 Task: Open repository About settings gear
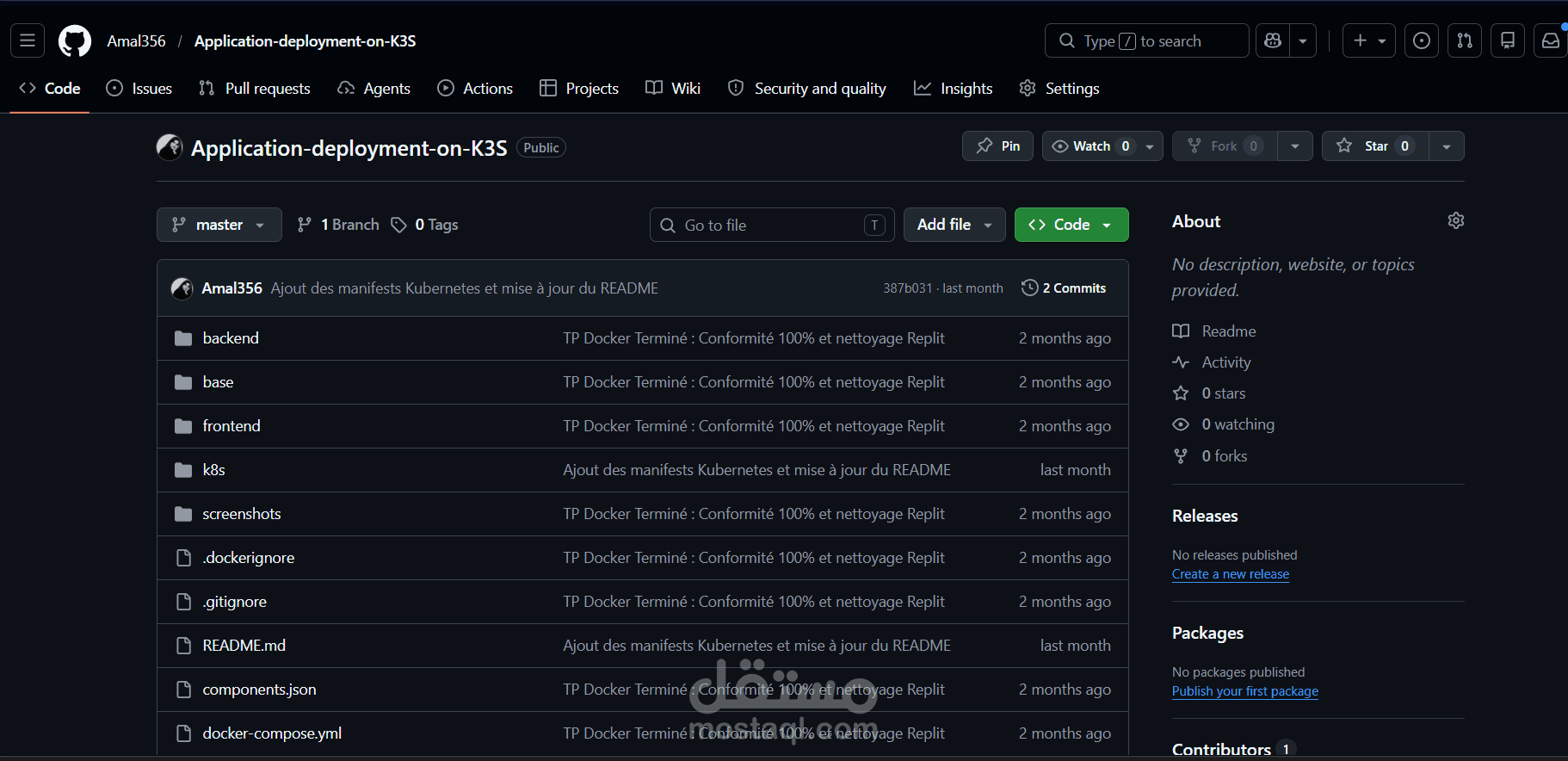[x=1456, y=220]
